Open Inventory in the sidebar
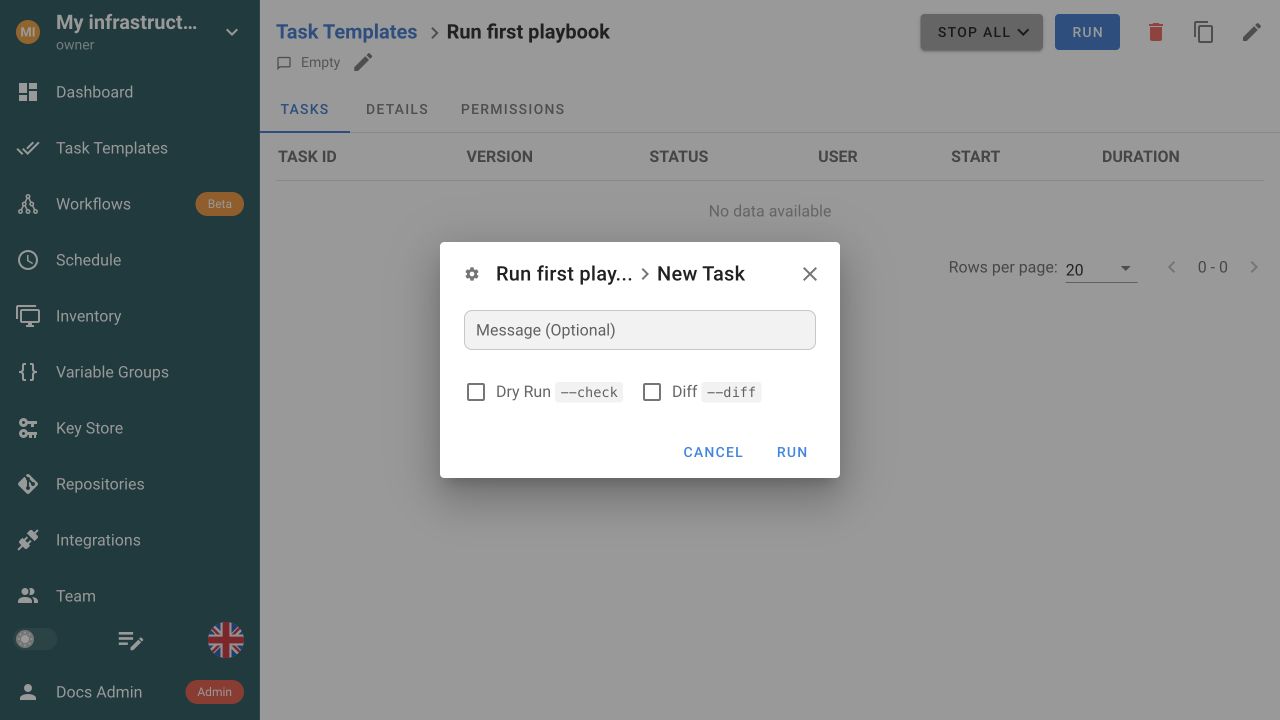The image size is (1280, 720). point(130,316)
